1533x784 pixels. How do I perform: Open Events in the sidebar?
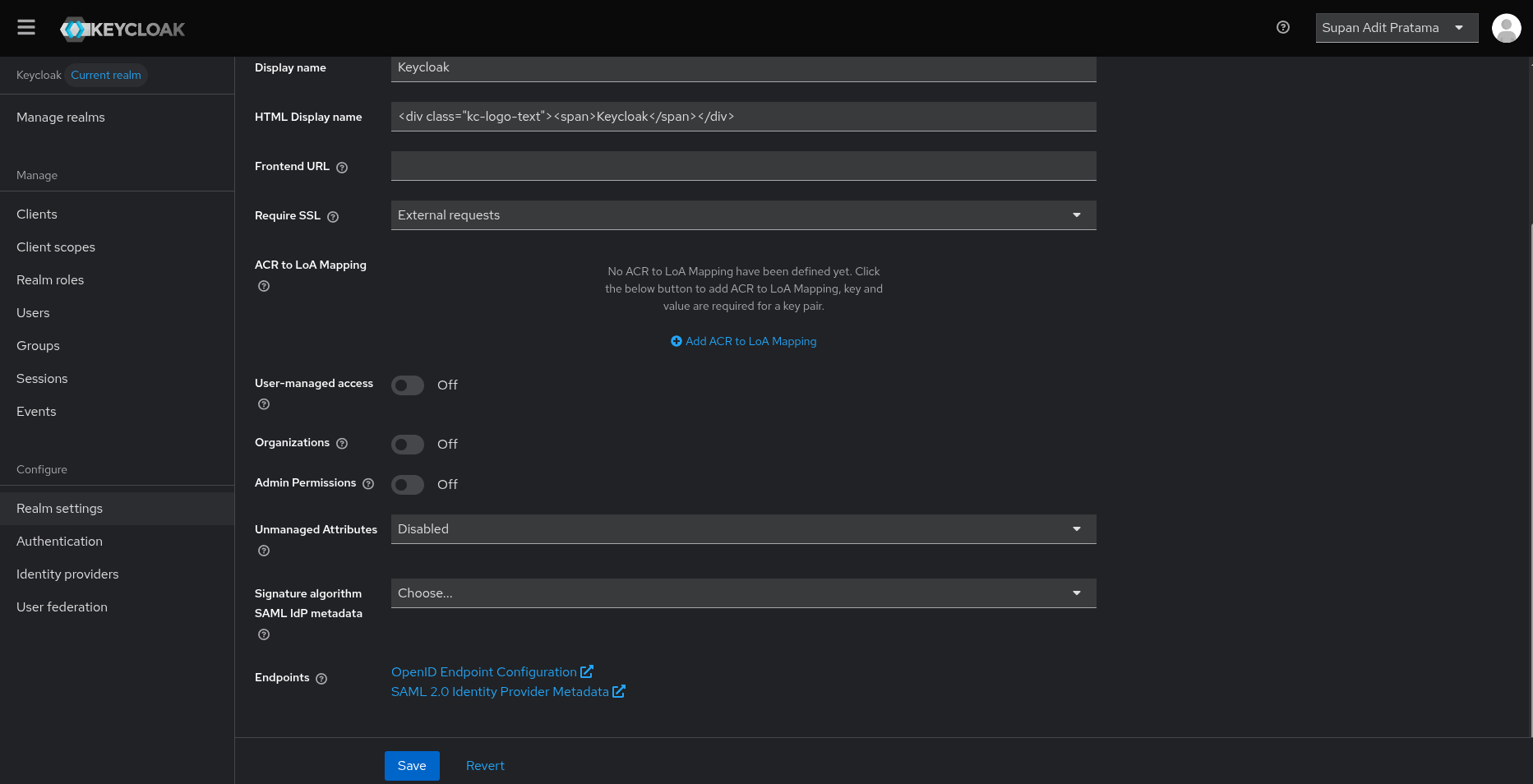(117, 412)
